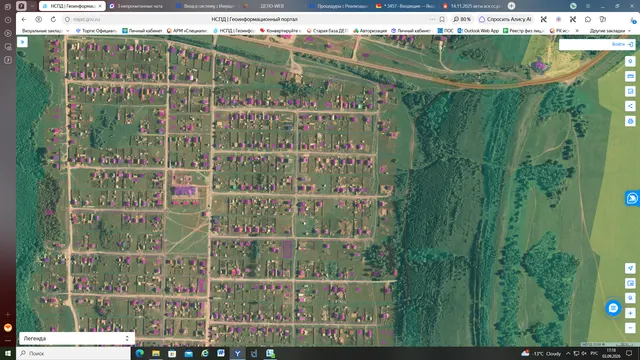Image resolution: width=640 pixels, height=360 pixels.
Task: Click the third right-side map tool icon
Action: tap(630, 91)
